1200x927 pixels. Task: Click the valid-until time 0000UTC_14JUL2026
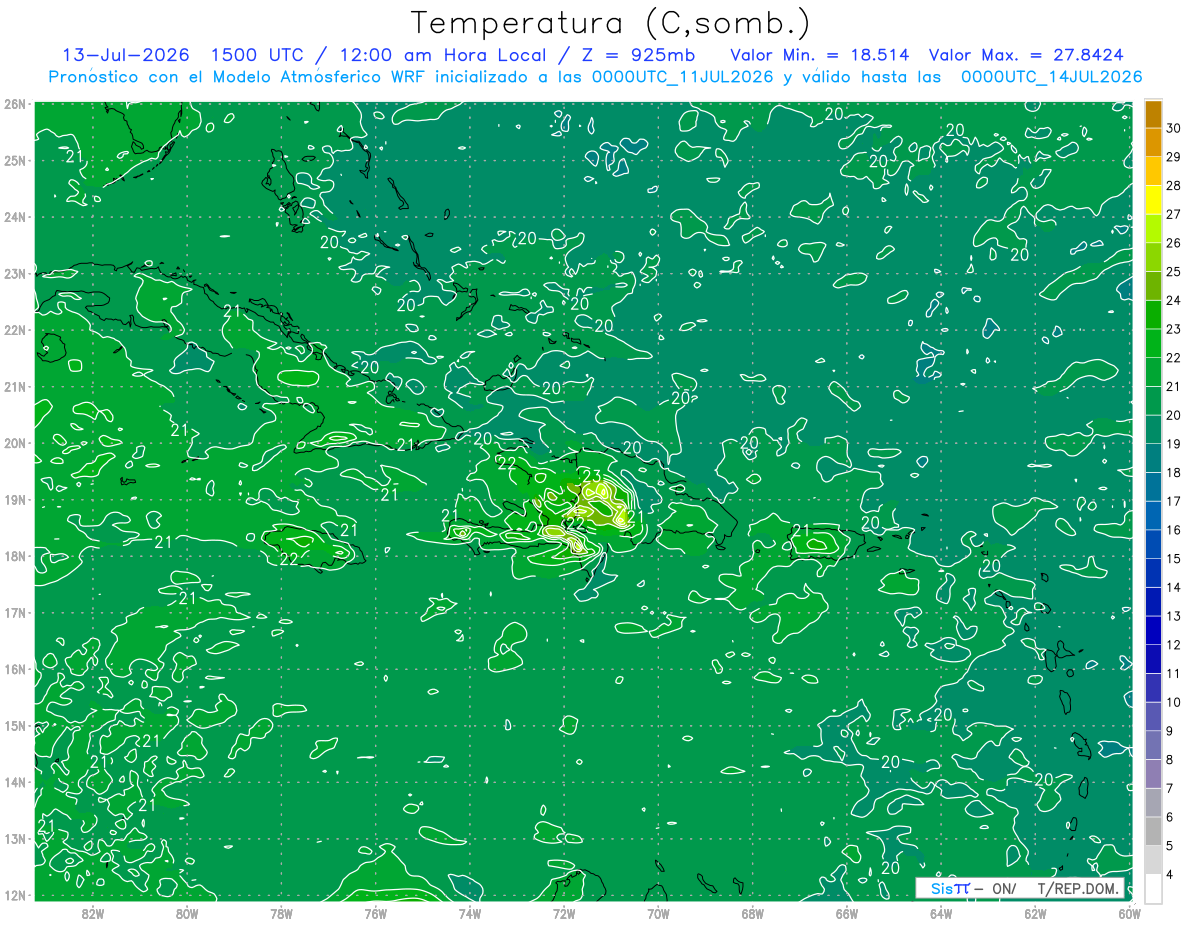[1052, 77]
